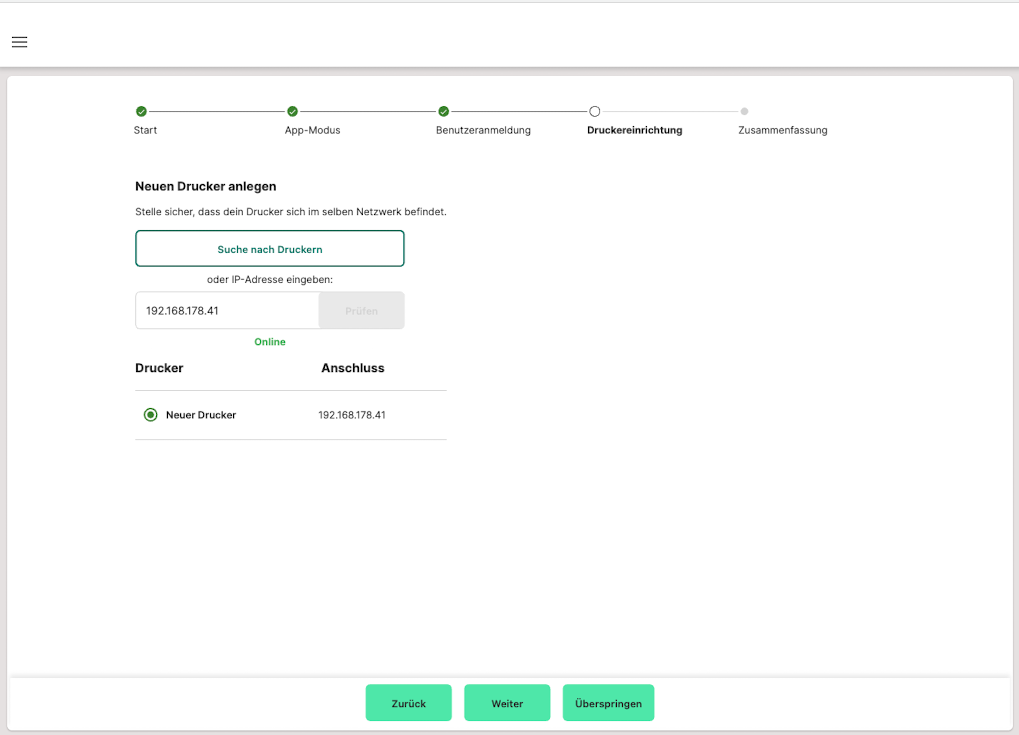Viewport: 1019px width, 735px height.
Task: Click the checkmark icon above App-Modus
Action: click(x=292, y=111)
